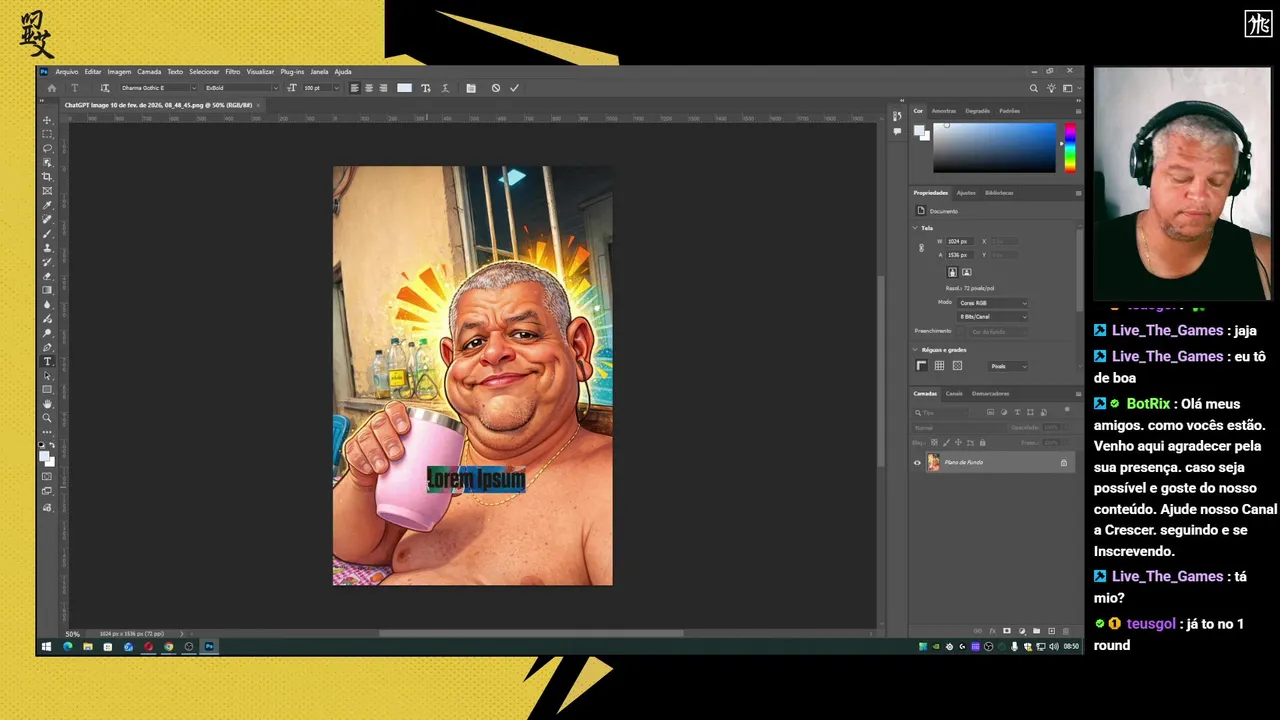Open the font family dropdown Dharma Gothic E
1280x720 pixels.
(x=159, y=88)
